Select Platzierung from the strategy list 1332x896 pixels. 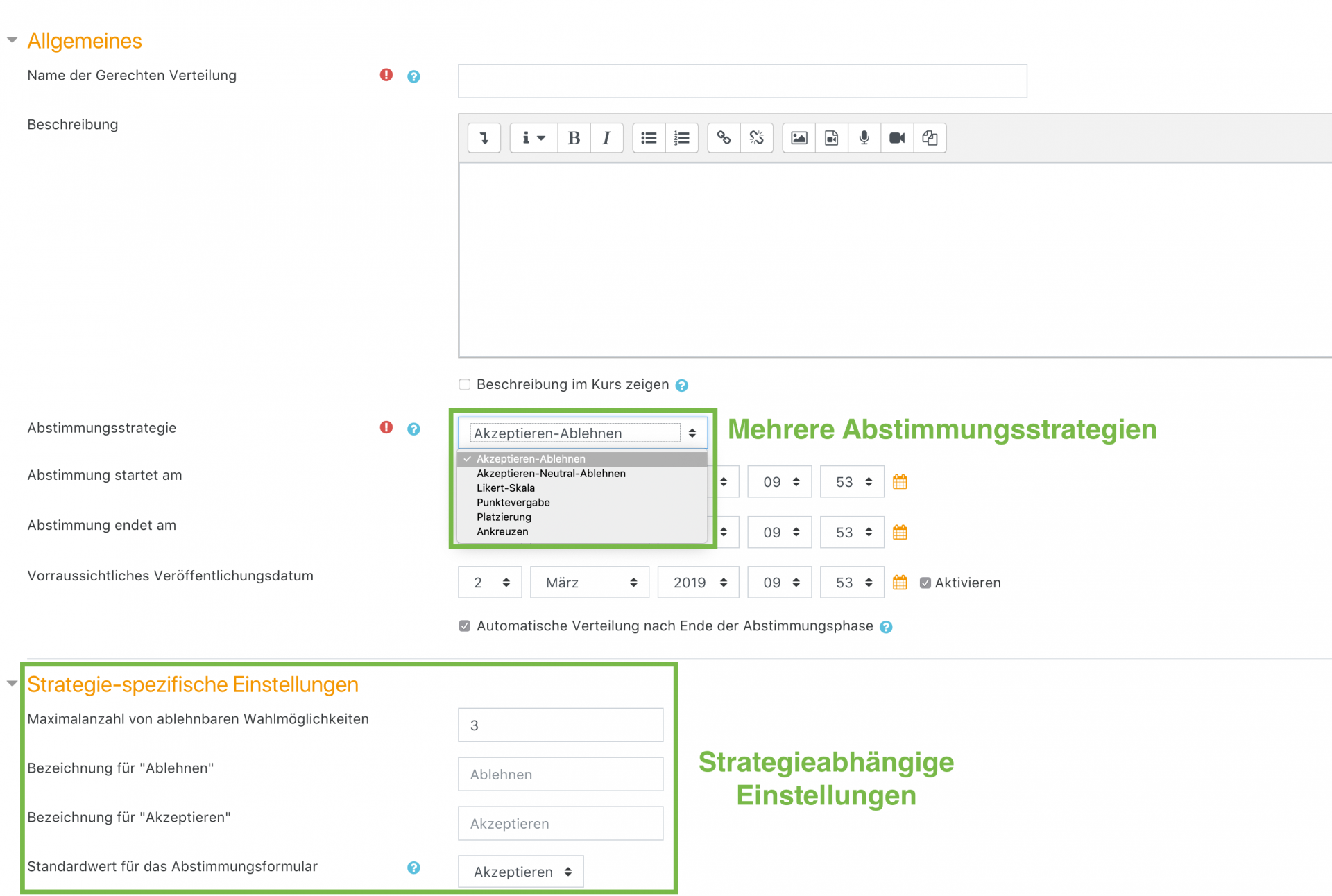(x=504, y=517)
